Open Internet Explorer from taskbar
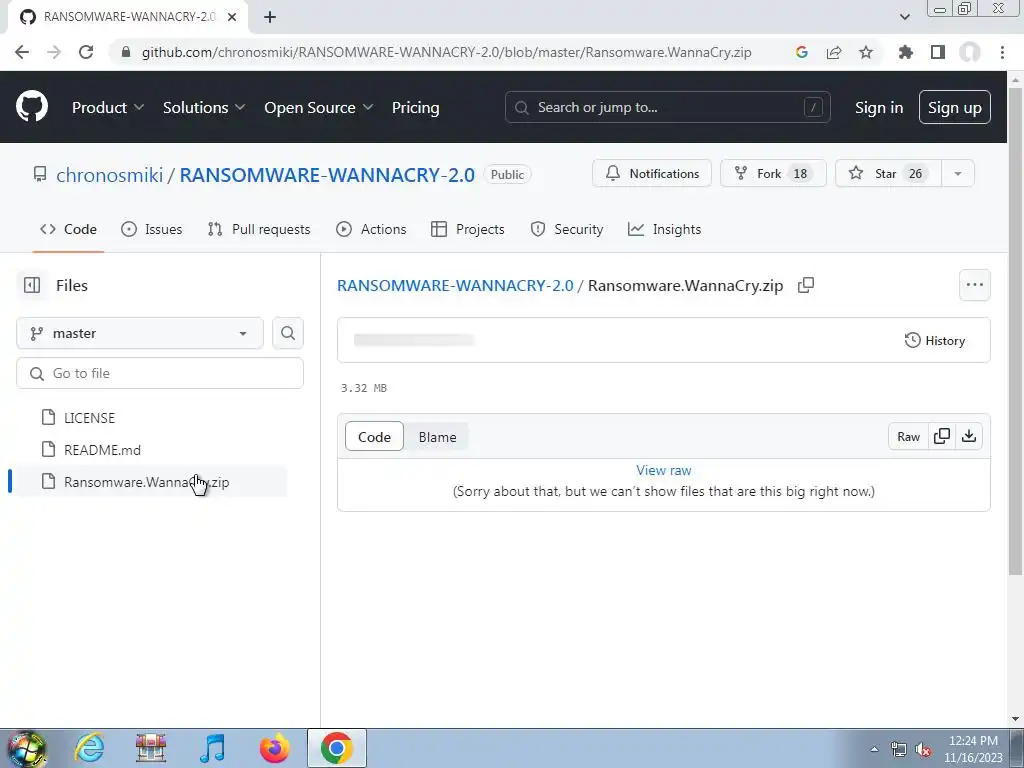 click(89, 748)
